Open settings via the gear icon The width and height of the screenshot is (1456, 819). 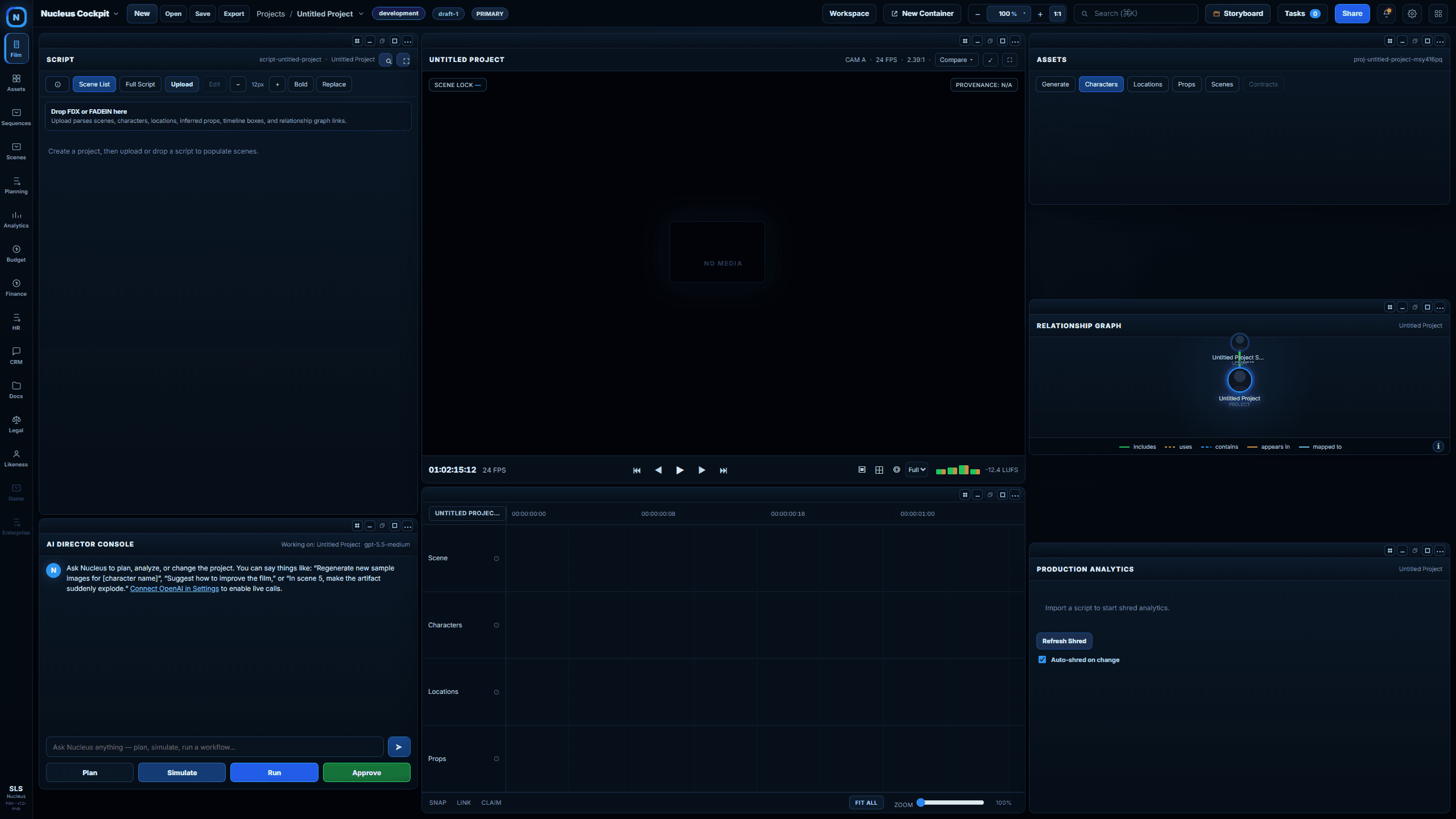(x=1412, y=14)
